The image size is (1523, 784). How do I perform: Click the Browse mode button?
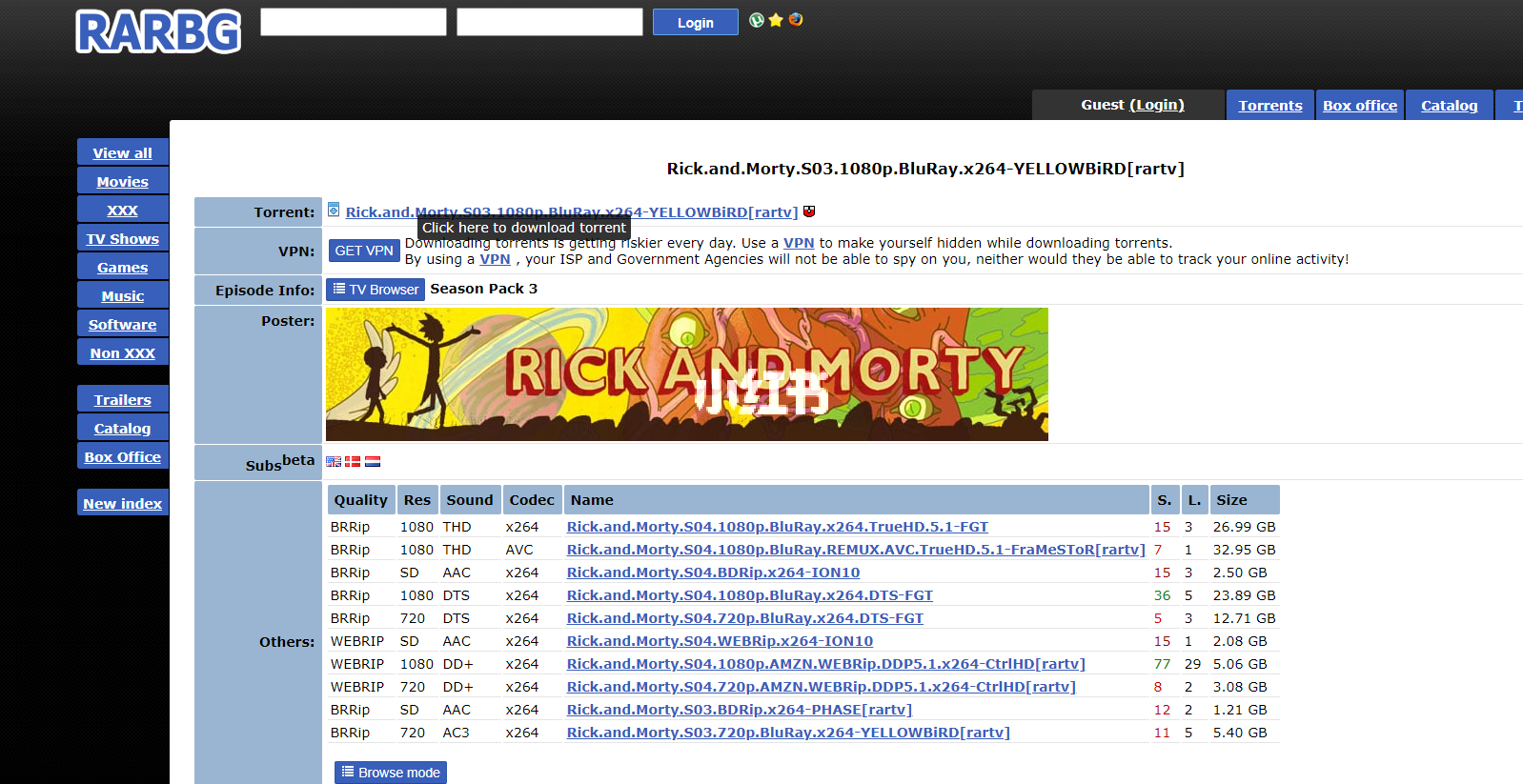pos(391,773)
